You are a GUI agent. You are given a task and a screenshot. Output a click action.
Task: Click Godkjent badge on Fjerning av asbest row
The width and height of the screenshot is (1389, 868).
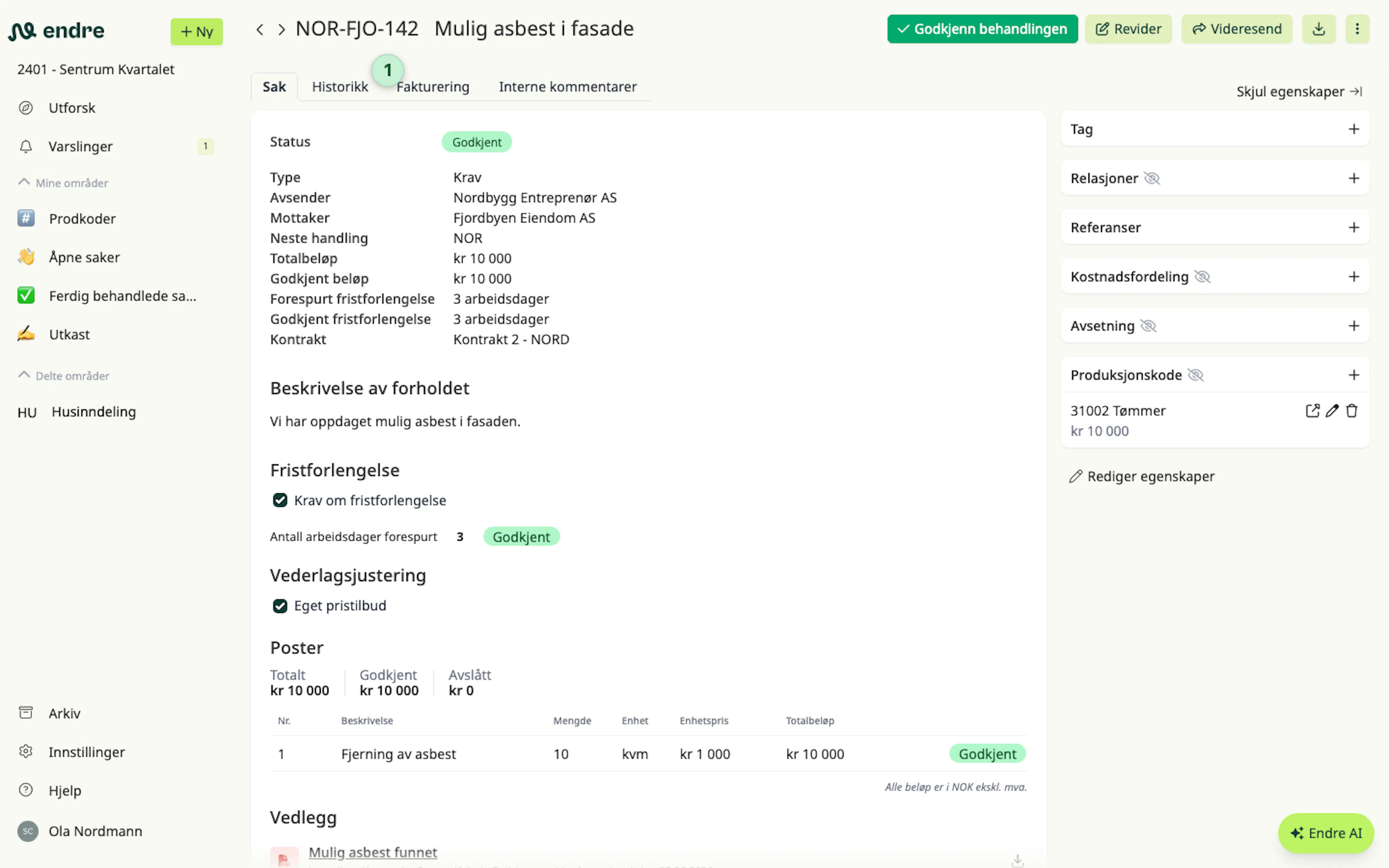coord(987,754)
